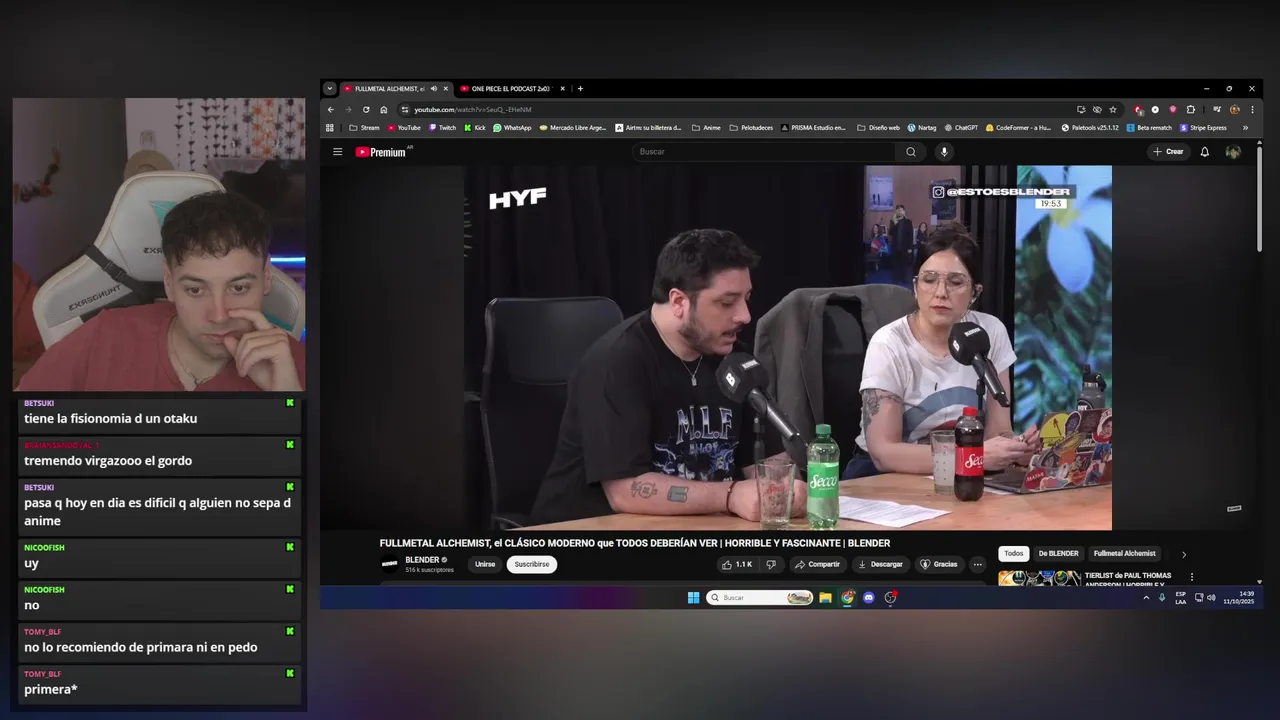Open the Windows Start menu
Viewport: 1280px width, 720px height.
click(x=693, y=598)
